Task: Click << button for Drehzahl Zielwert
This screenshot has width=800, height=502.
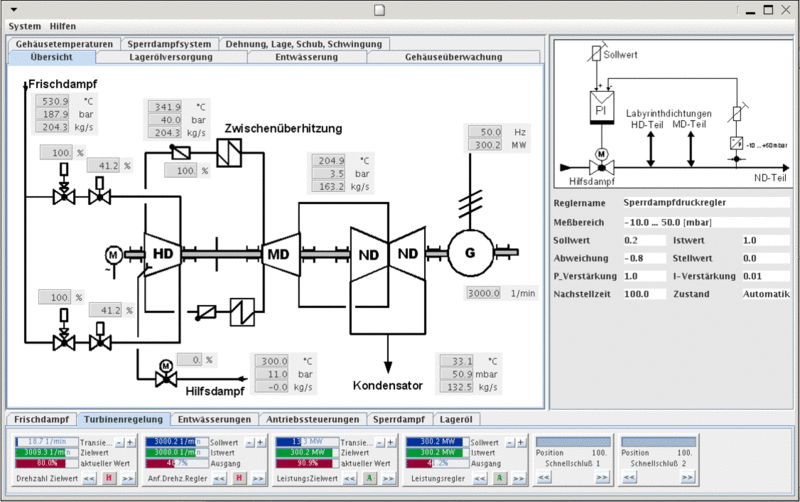Action: 89,478
